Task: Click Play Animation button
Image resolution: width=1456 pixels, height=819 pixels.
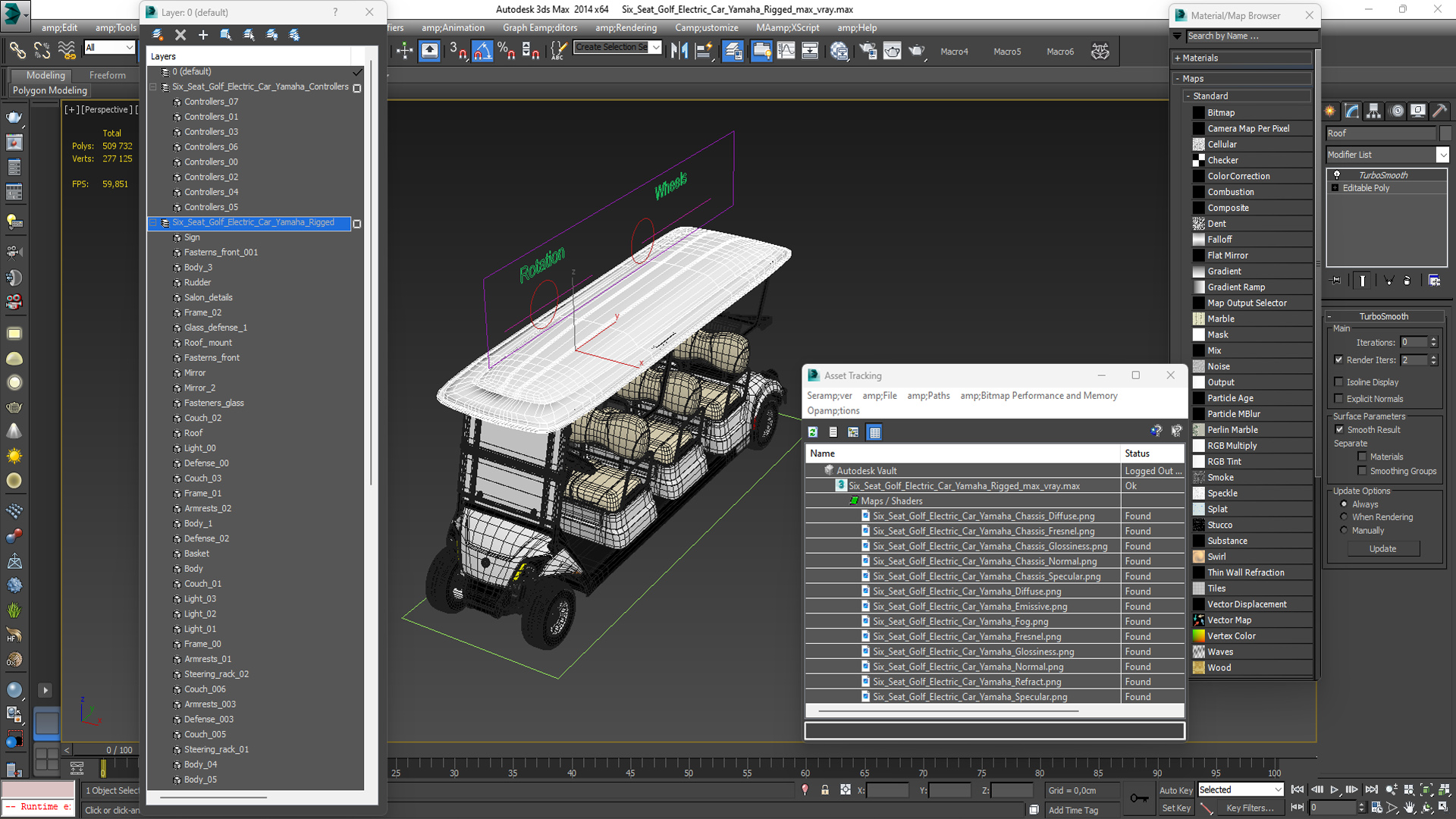Action: point(1335,790)
